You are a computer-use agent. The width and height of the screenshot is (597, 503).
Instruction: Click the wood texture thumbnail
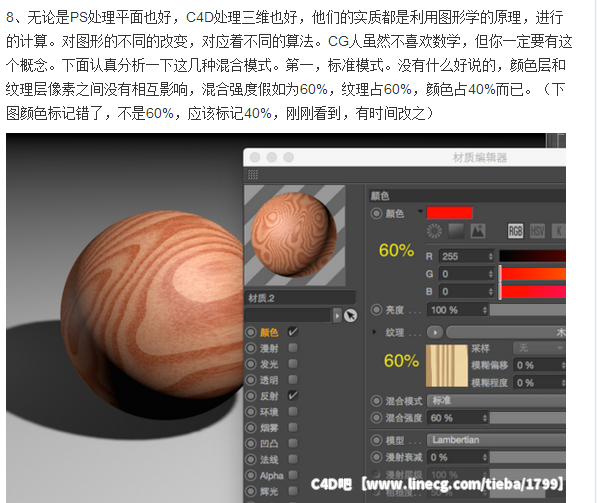tap(447, 366)
